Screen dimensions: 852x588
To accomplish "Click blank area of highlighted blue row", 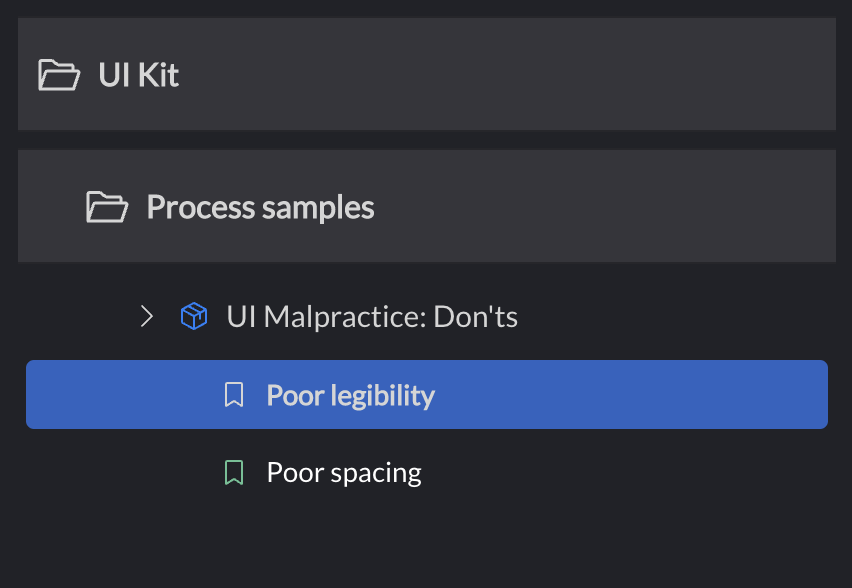I will [630, 395].
